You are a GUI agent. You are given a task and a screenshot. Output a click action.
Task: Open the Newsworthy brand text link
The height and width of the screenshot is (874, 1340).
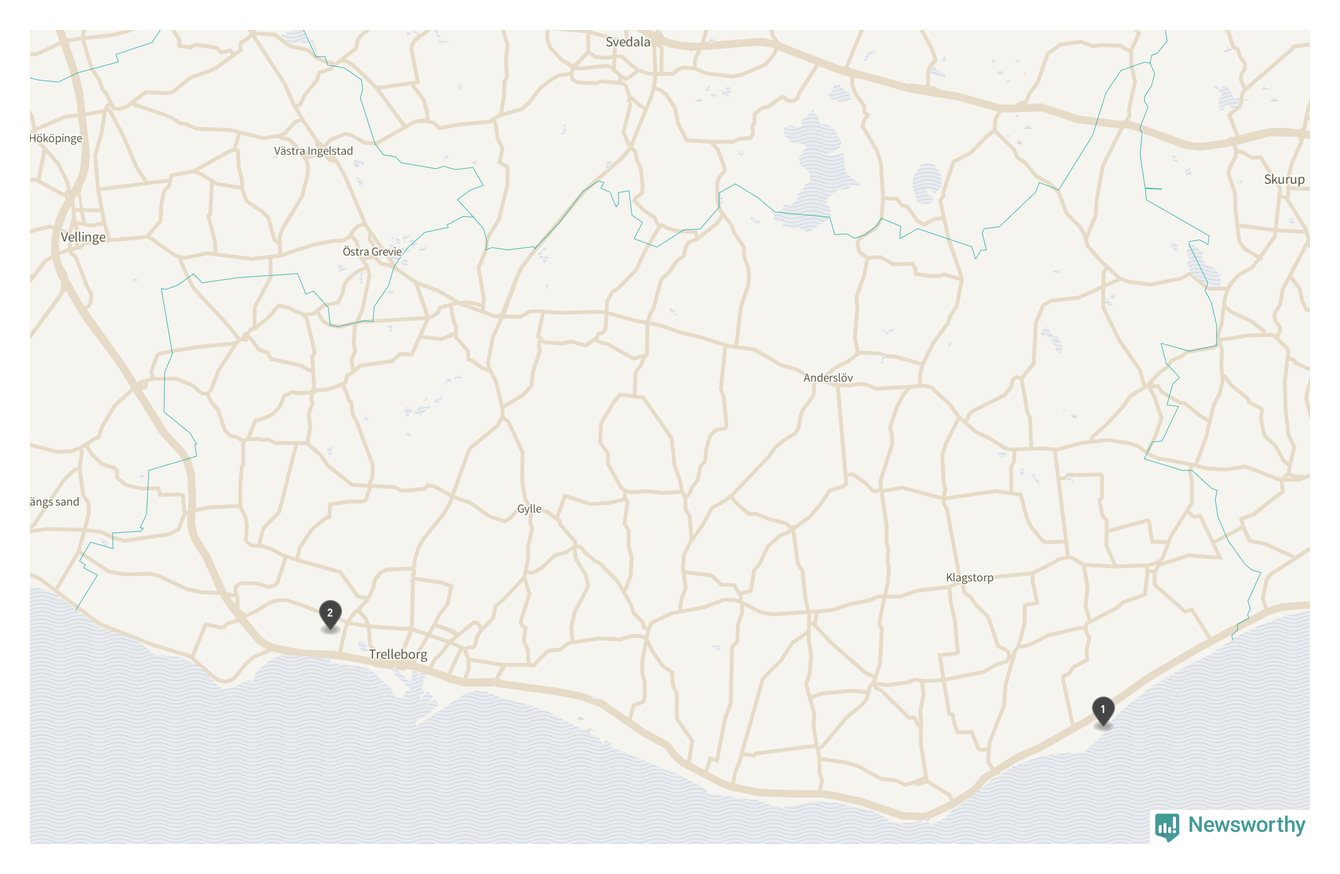click(x=1246, y=825)
